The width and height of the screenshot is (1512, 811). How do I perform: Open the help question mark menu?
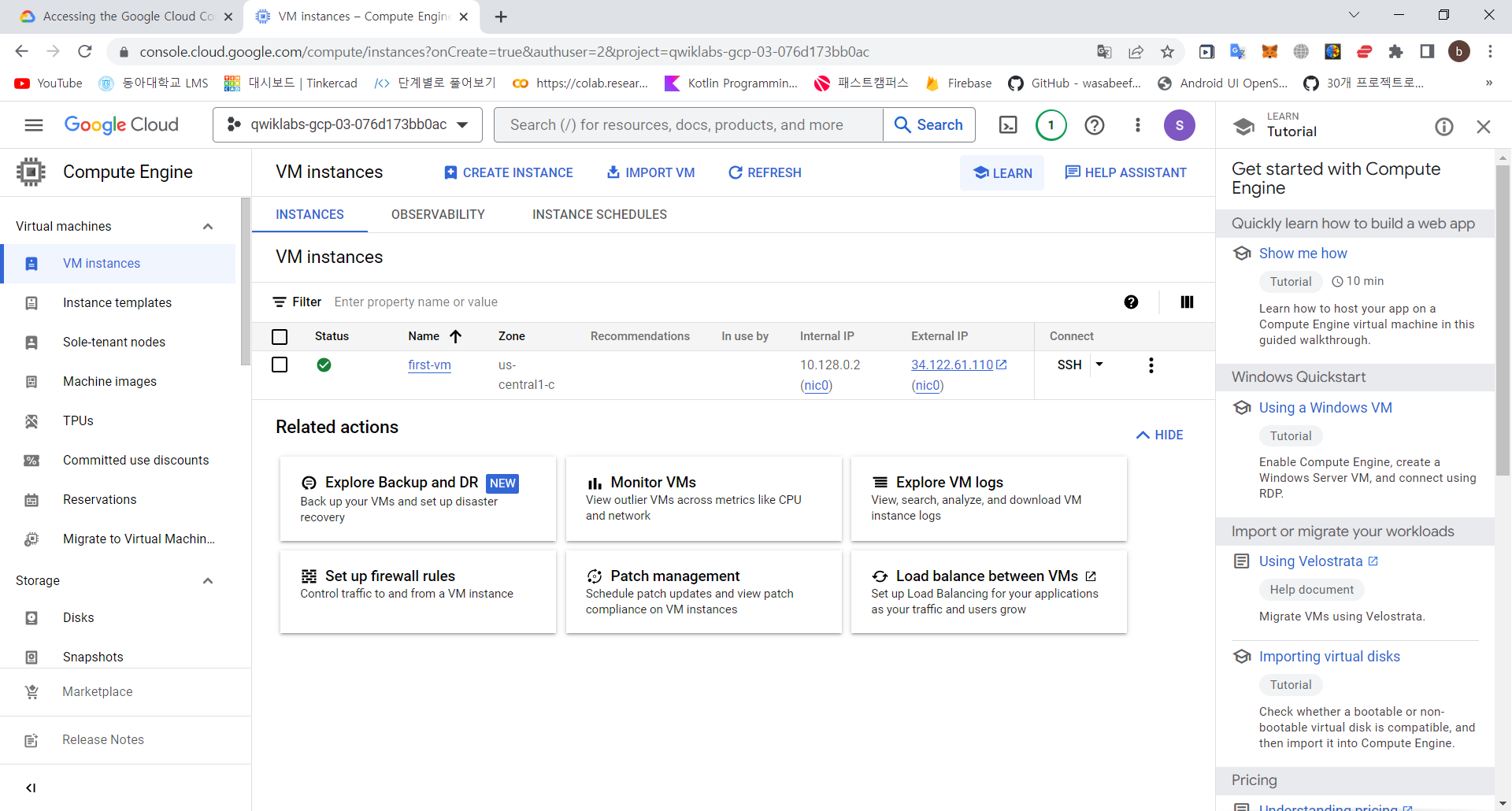tap(1095, 125)
